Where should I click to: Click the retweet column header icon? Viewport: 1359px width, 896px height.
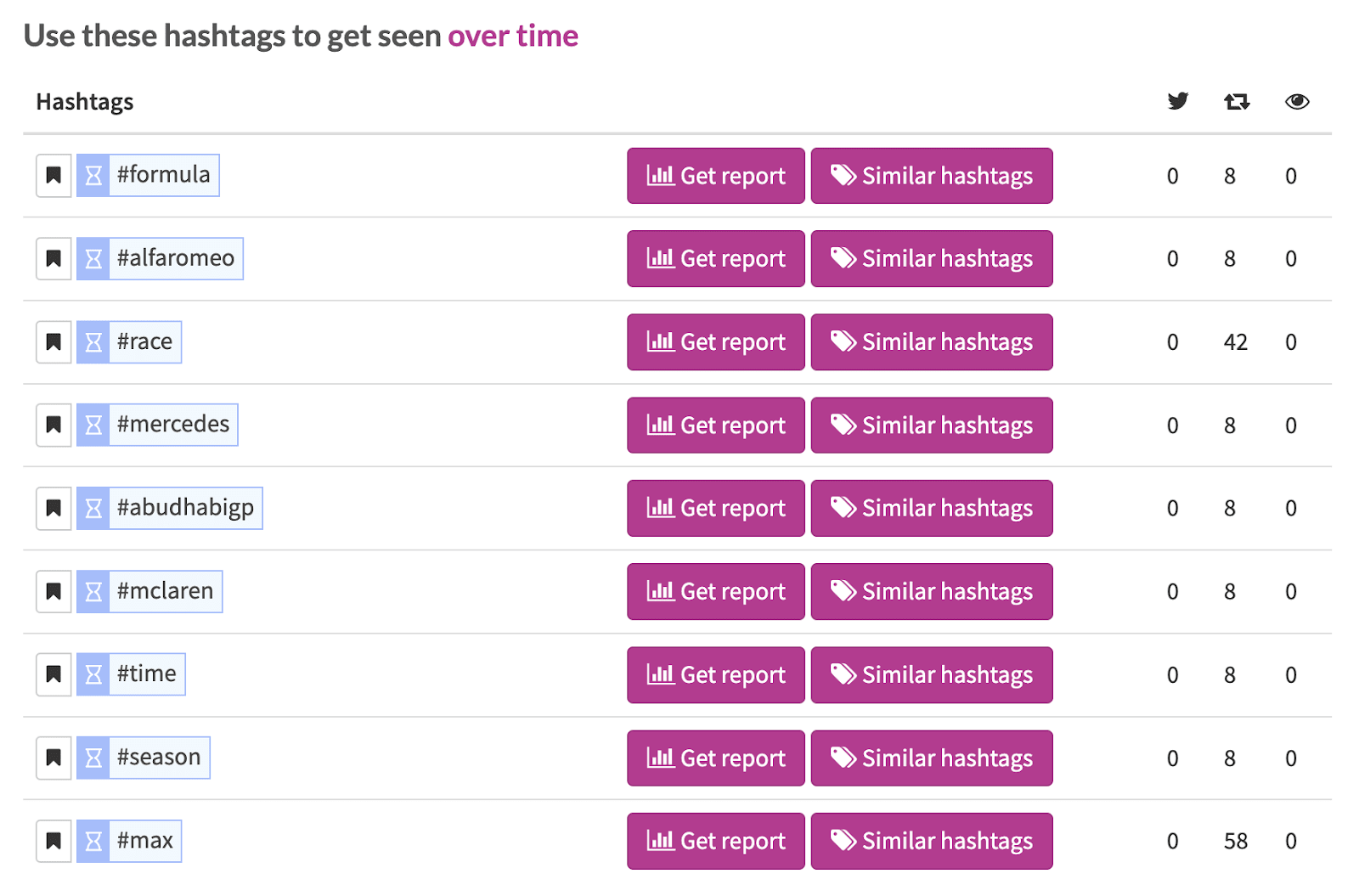pos(1236,101)
